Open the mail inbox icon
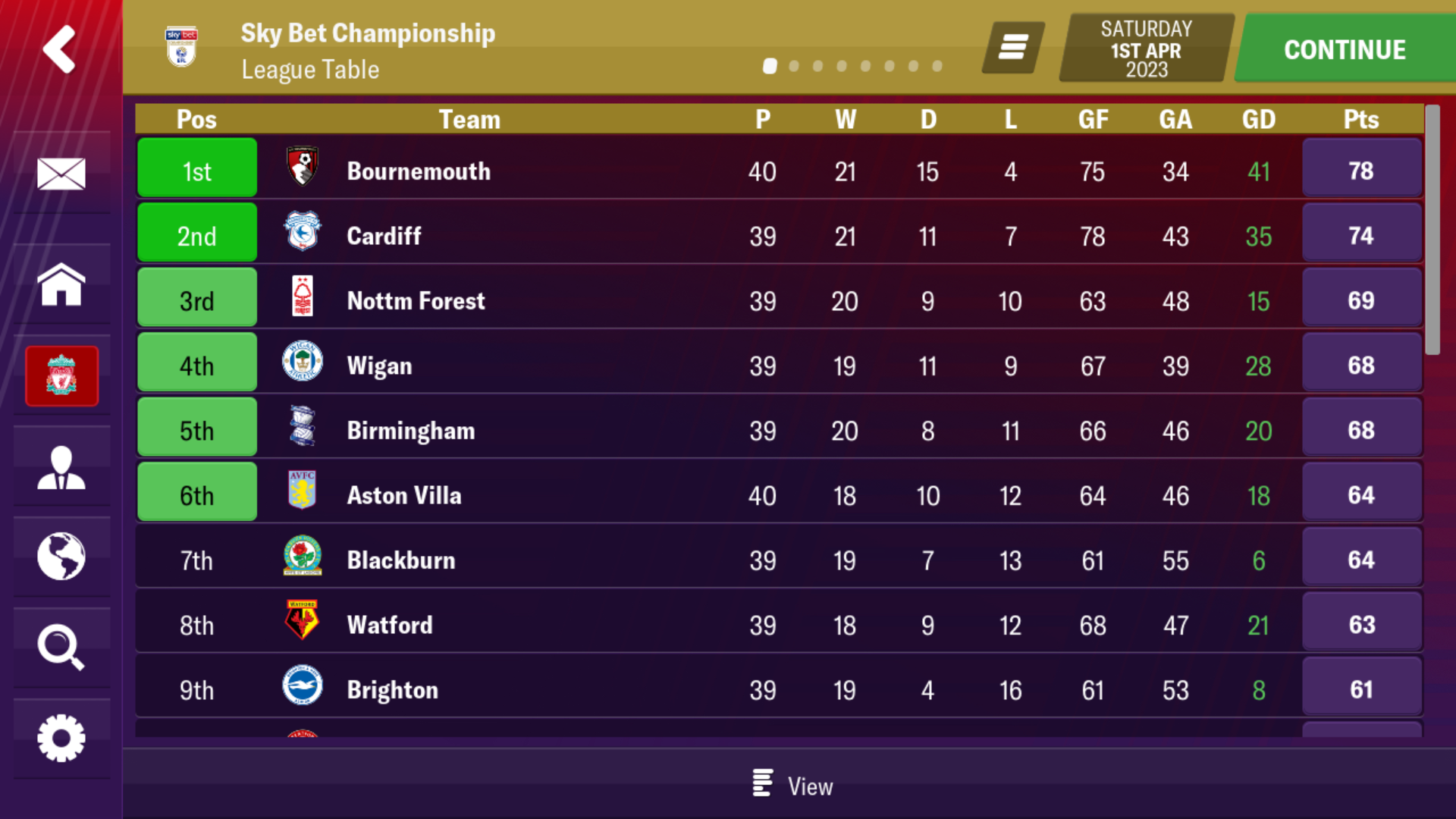This screenshot has height=819, width=1456. pyautogui.click(x=61, y=174)
